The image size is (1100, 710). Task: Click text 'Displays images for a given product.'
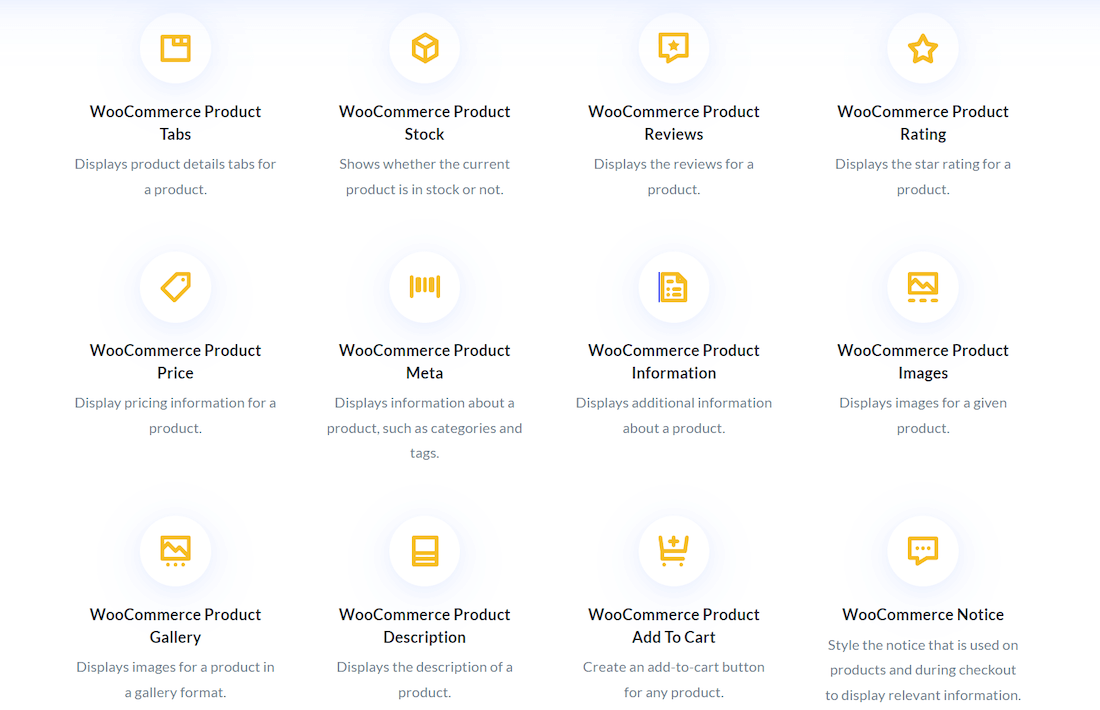pyautogui.click(x=923, y=415)
